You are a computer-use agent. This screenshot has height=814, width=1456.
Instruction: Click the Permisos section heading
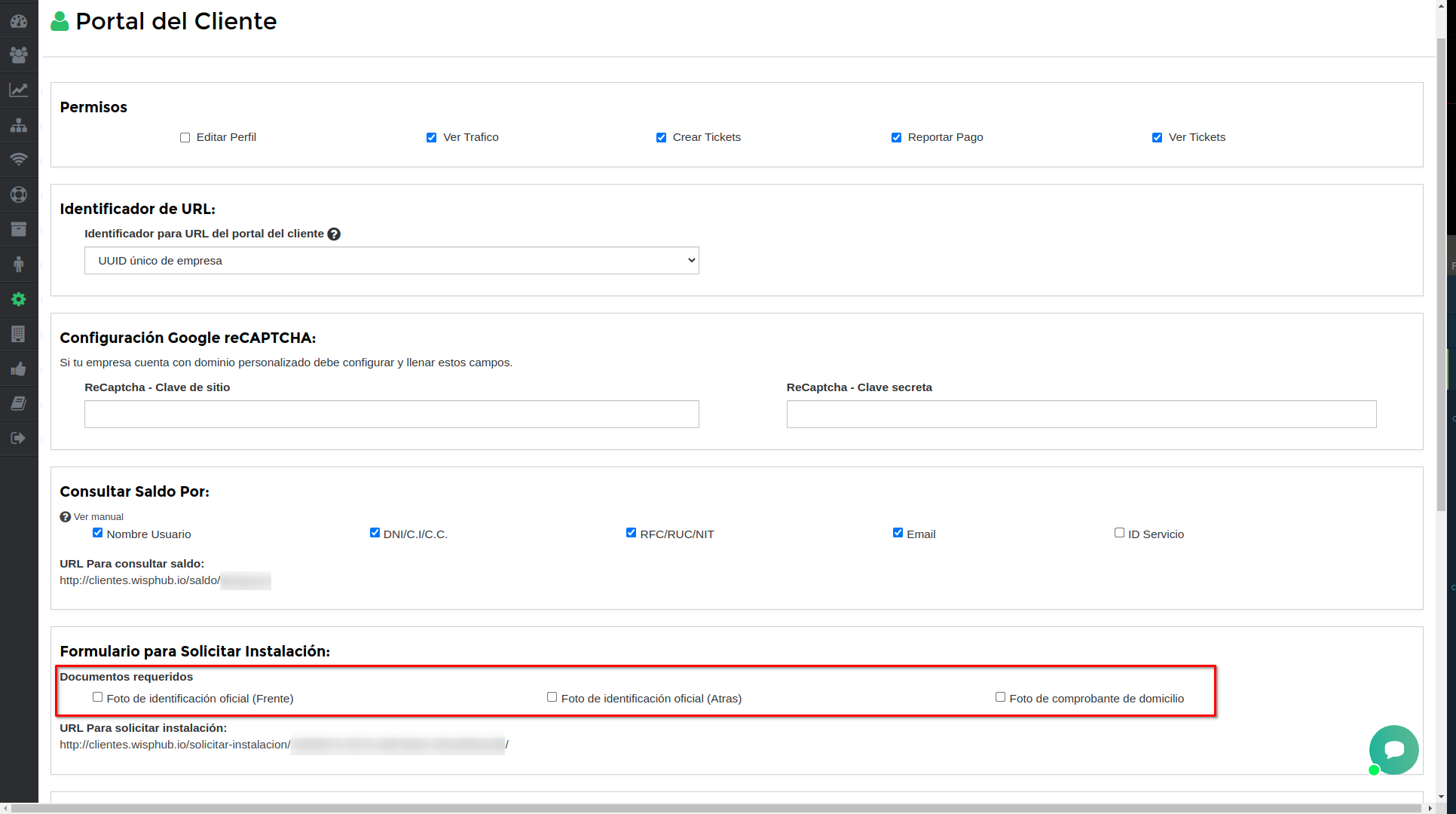pos(93,107)
